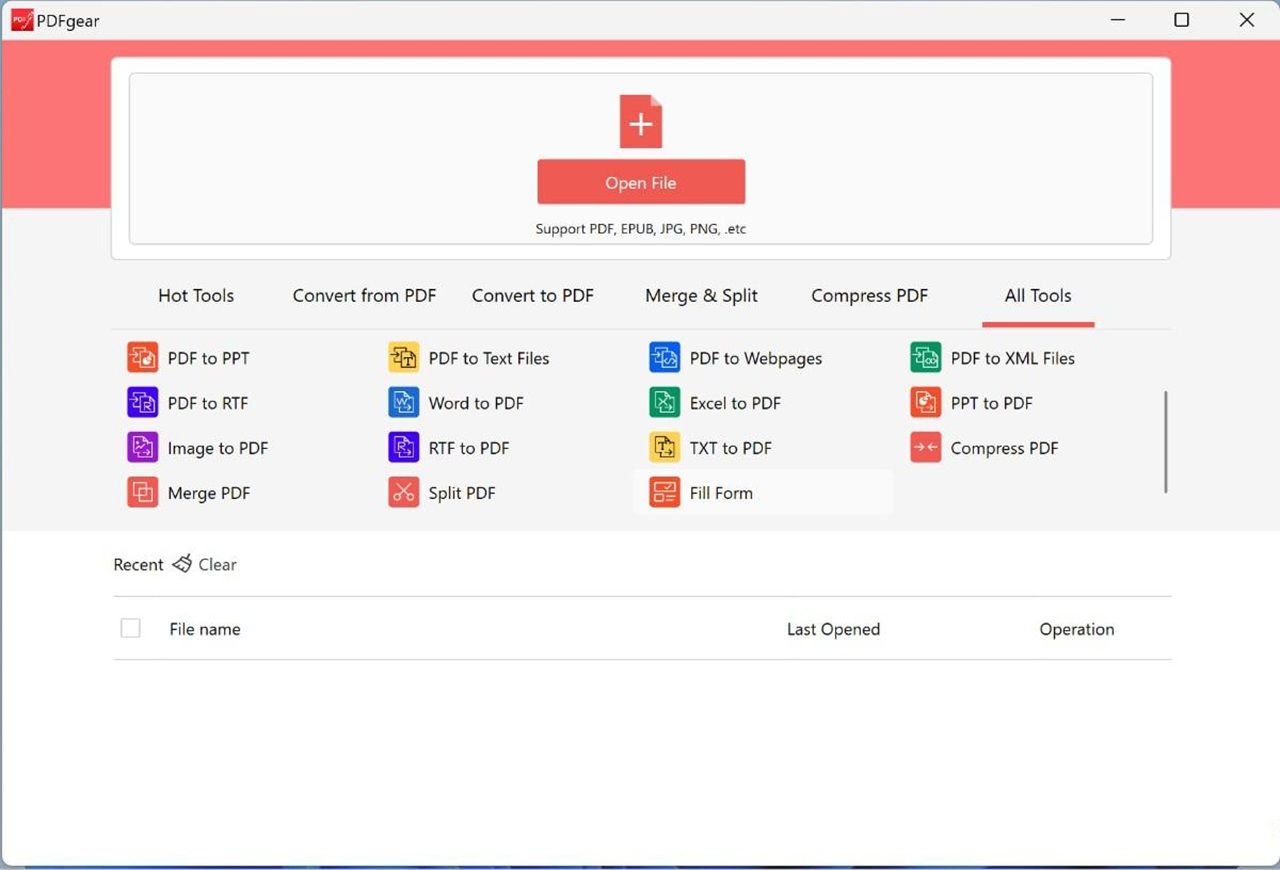
Task: Click the Excel to PDF icon
Action: point(665,402)
